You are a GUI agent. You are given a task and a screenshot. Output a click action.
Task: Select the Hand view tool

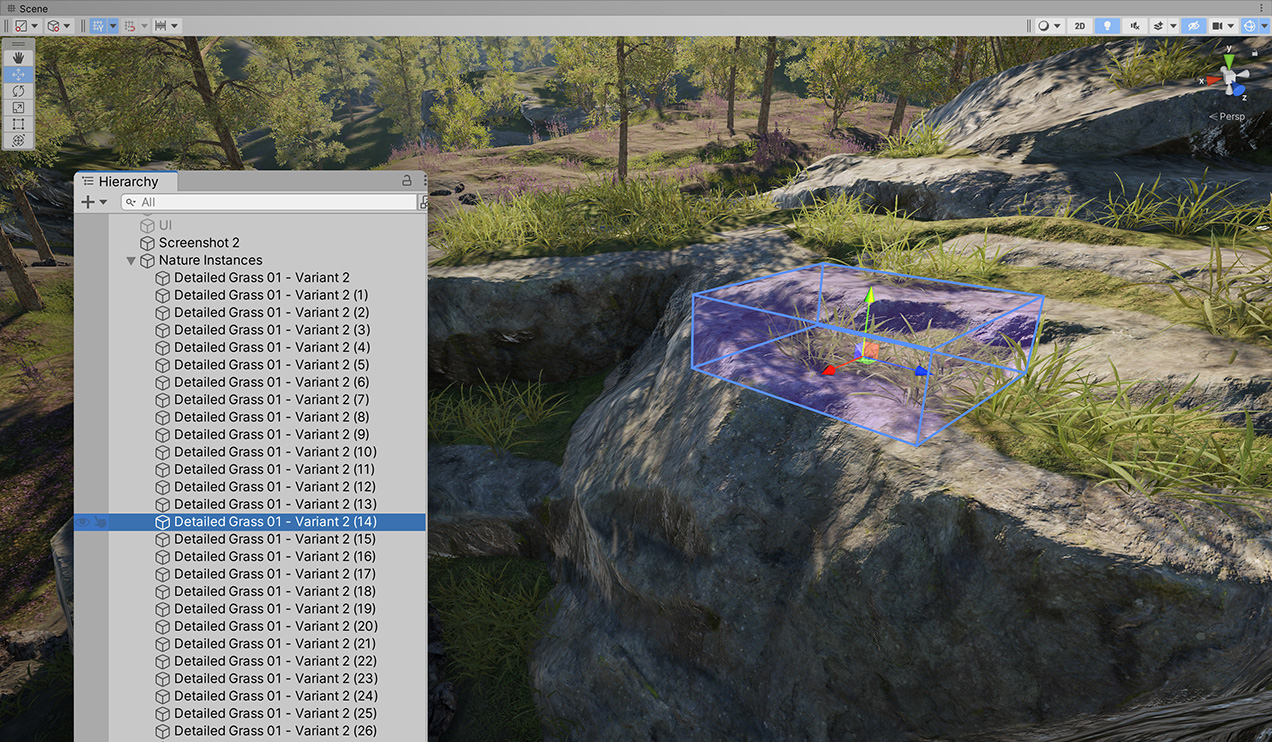click(19, 58)
